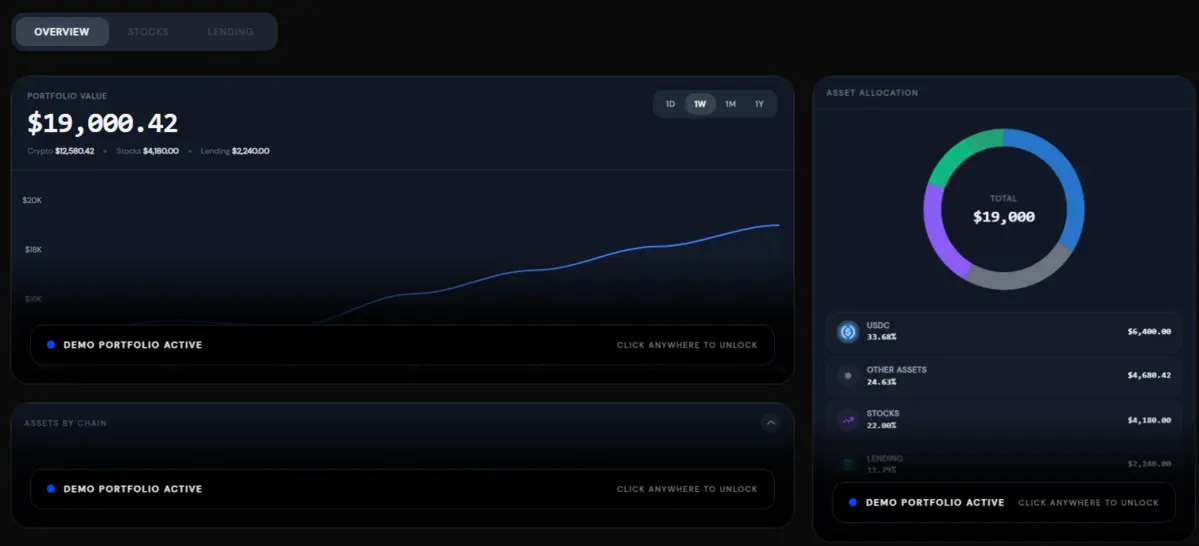
Task: Click the purple segment of donut chart
Action: tap(937, 230)
